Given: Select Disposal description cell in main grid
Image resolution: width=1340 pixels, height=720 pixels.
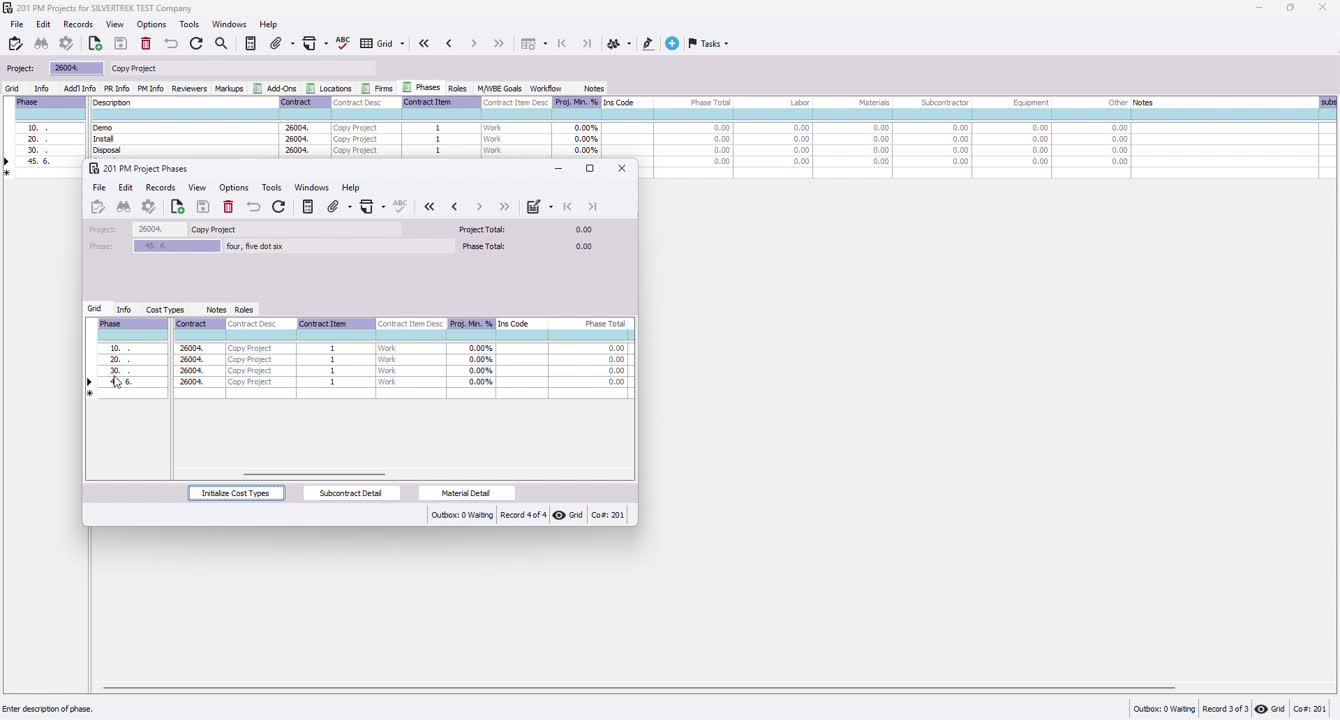Looking at the screenshot, I should coord(184,151).
